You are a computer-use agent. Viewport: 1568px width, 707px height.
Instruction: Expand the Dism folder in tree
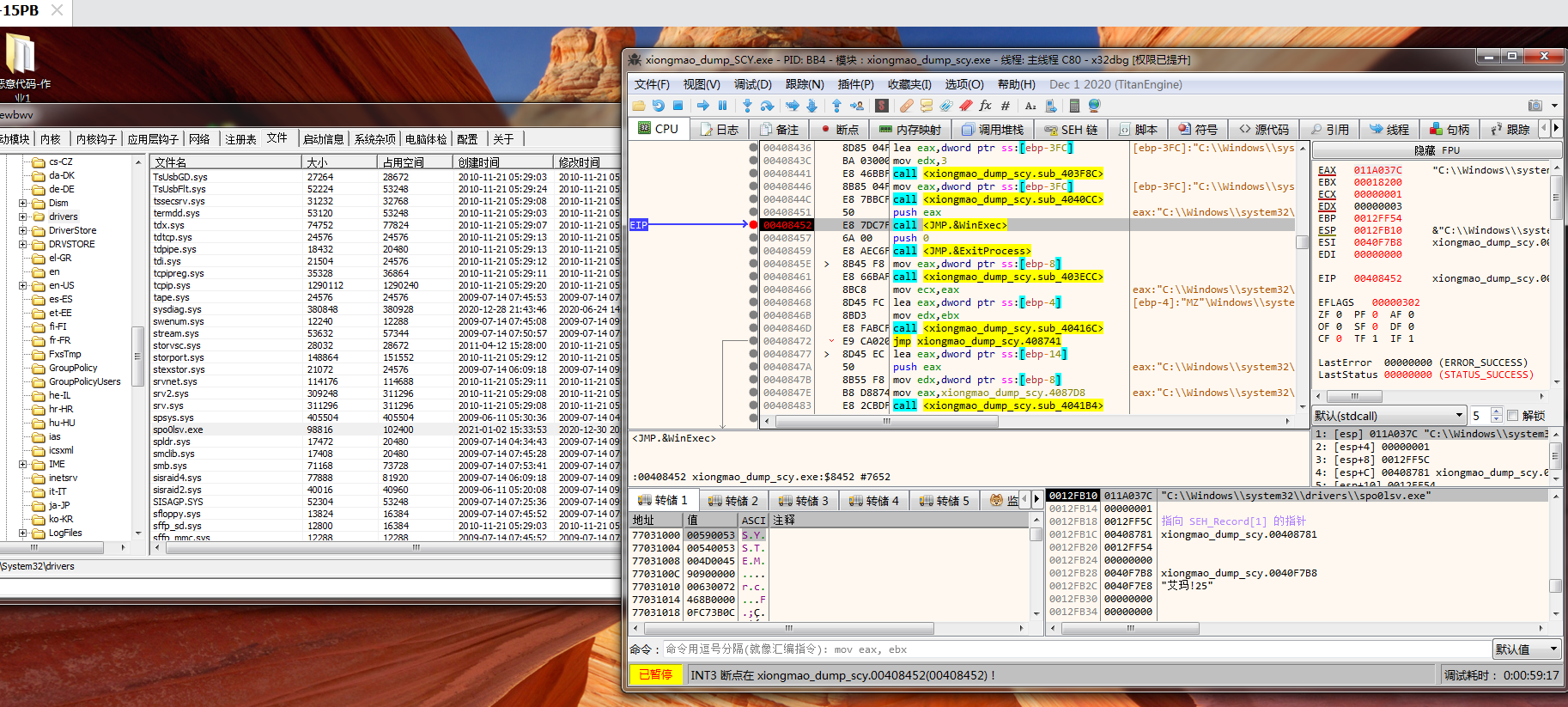tap(23, 204)
